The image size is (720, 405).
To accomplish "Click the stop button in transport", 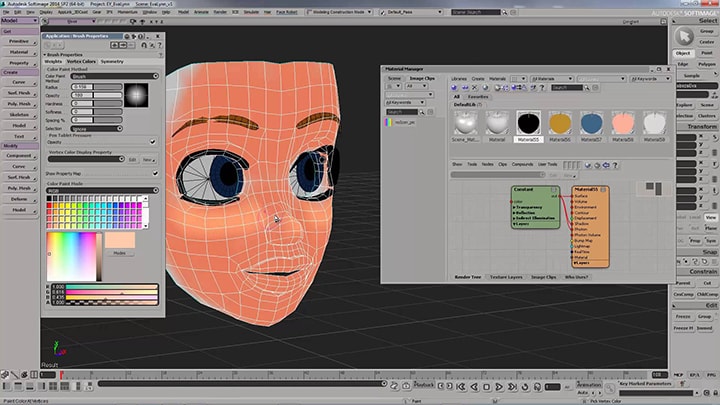I will click(x=487, y=387).
